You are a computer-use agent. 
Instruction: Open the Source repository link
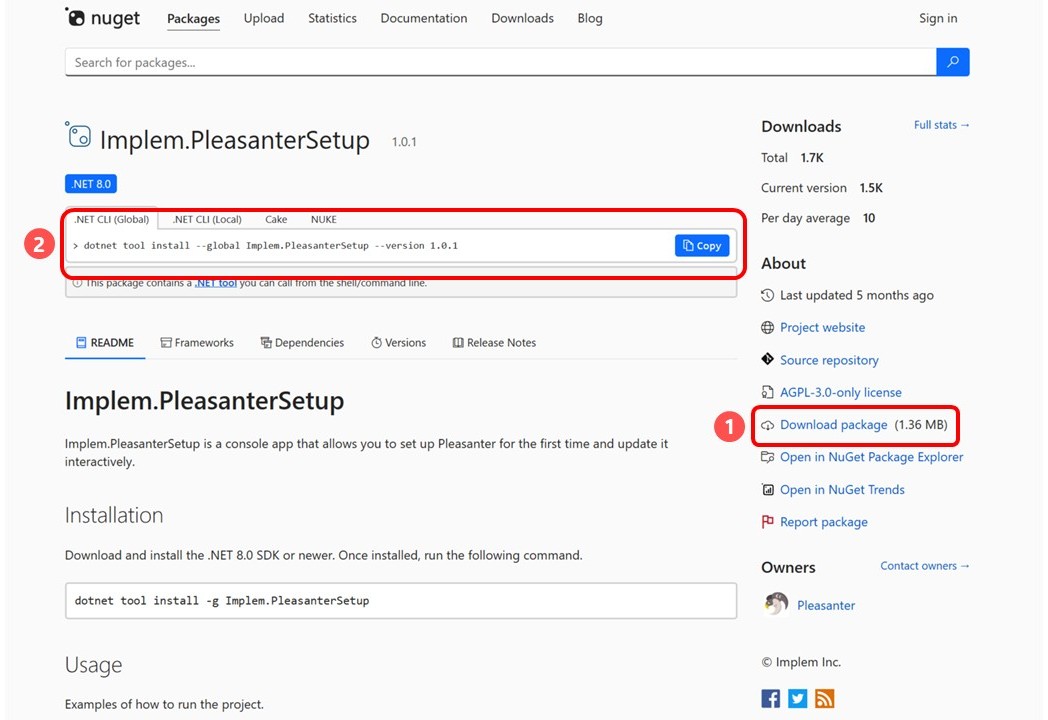[829, 360]
